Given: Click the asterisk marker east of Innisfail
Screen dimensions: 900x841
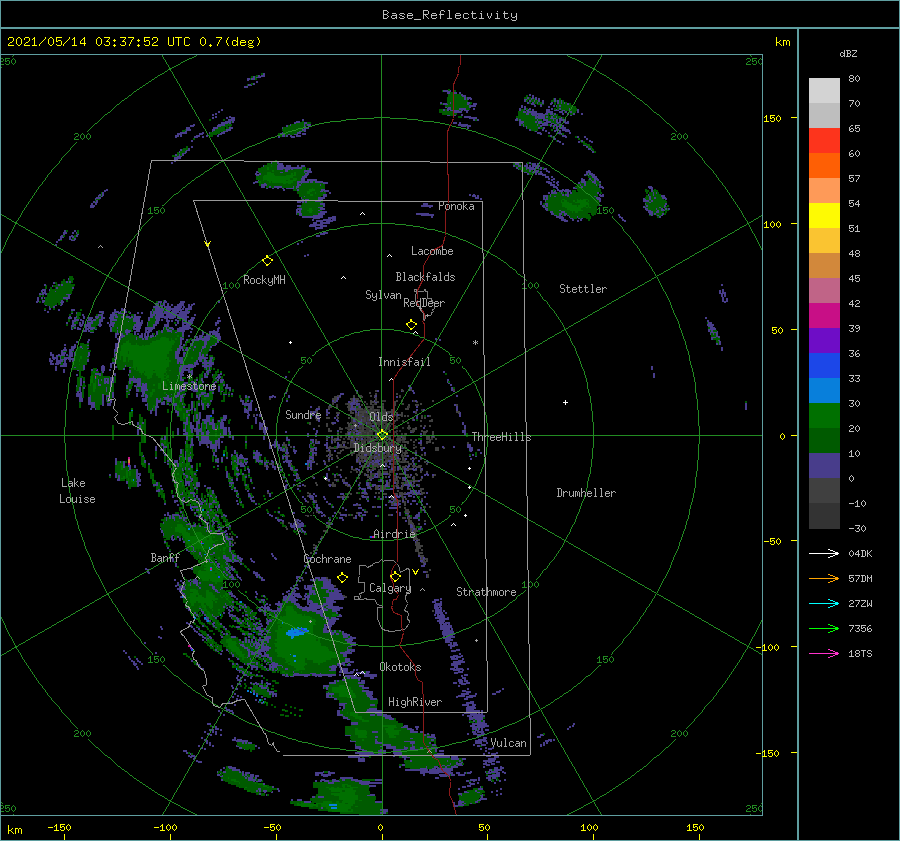Looking at the screenshot, I should (x=475, y=343).
